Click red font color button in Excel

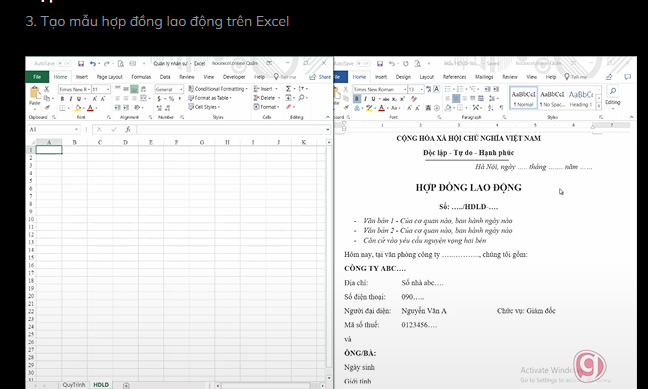pyautogui.click(x=90, y=108)
